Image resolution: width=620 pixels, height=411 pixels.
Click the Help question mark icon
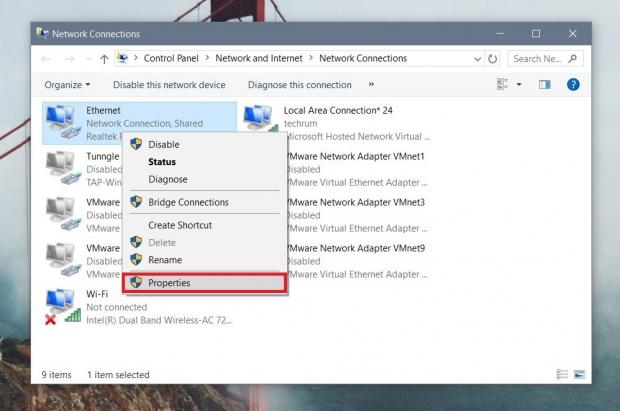573,85
